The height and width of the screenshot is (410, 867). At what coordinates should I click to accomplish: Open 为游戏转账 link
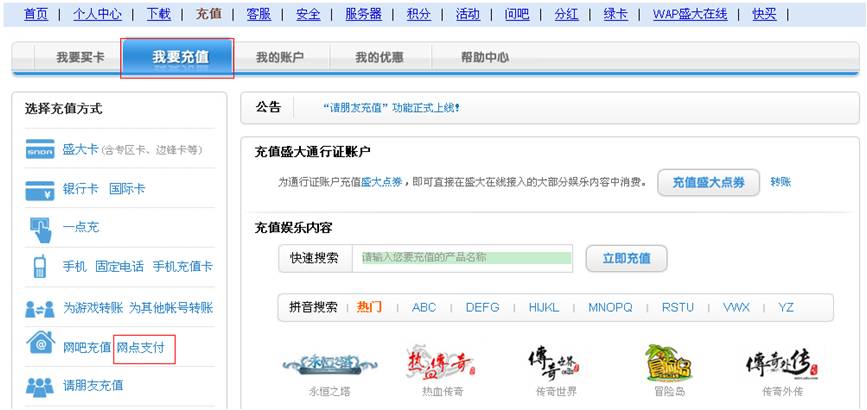93,308
